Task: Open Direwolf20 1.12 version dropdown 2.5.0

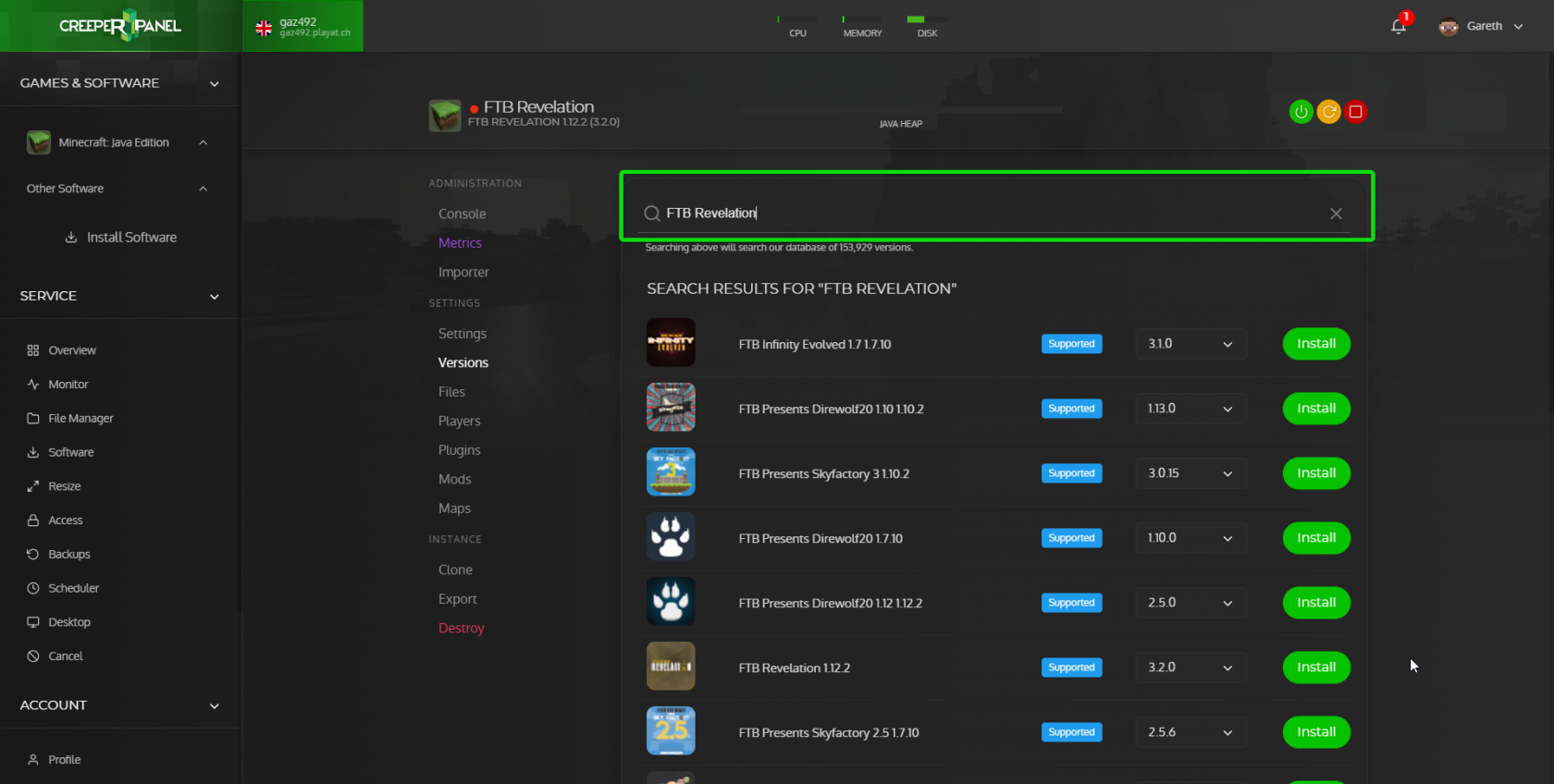Action: (1190, 603)
